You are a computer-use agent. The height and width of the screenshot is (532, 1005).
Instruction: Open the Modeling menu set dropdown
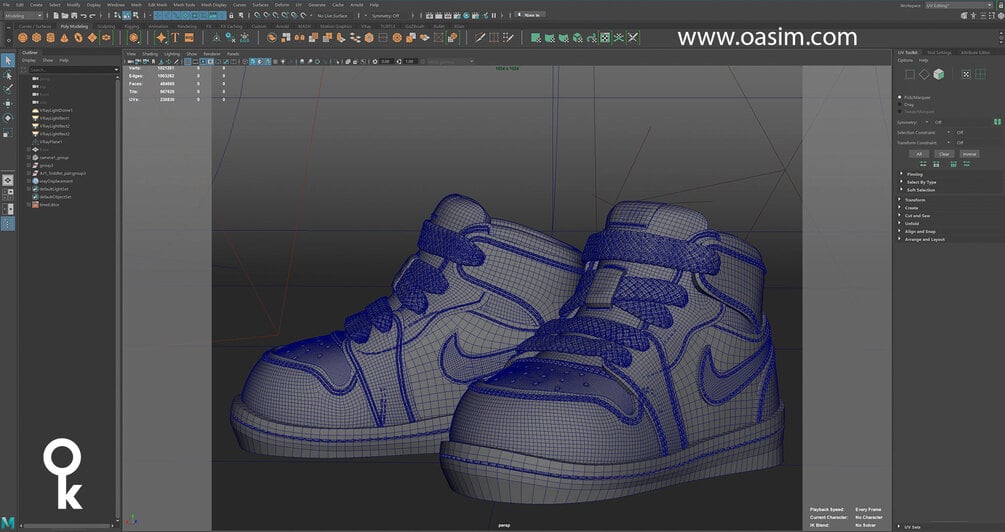23,15
